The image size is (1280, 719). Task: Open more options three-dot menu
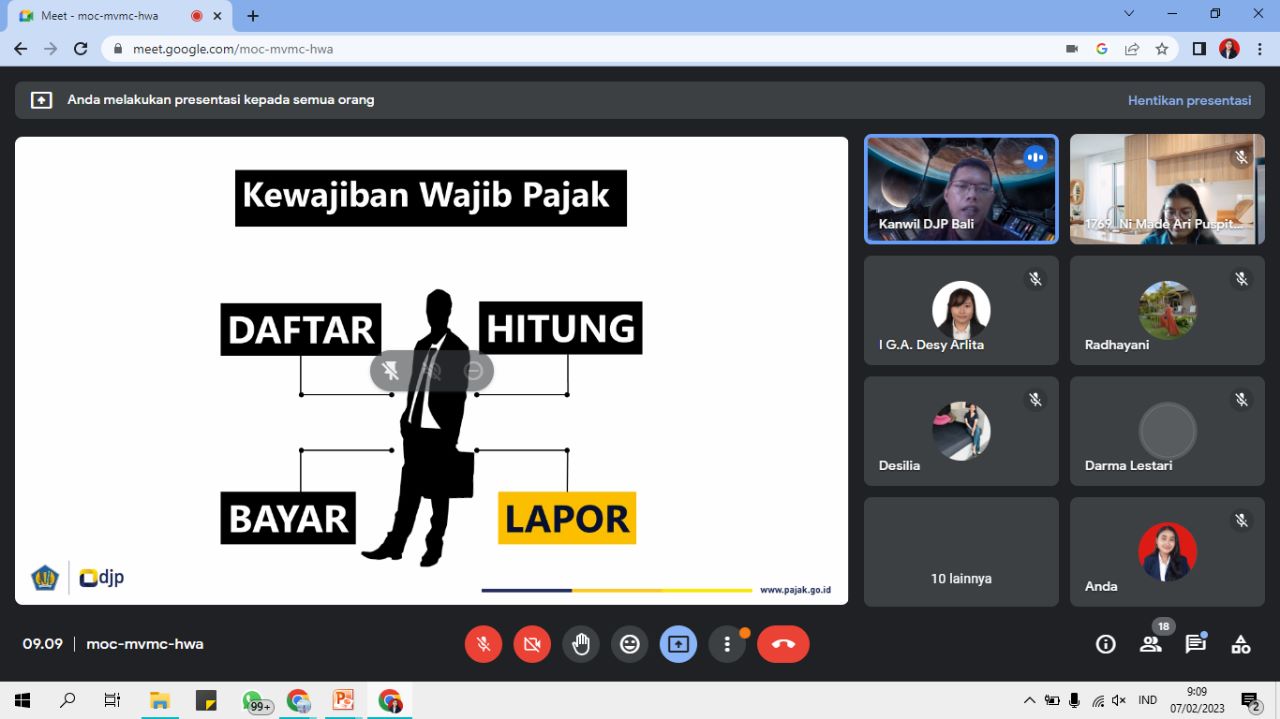[727, 645]
